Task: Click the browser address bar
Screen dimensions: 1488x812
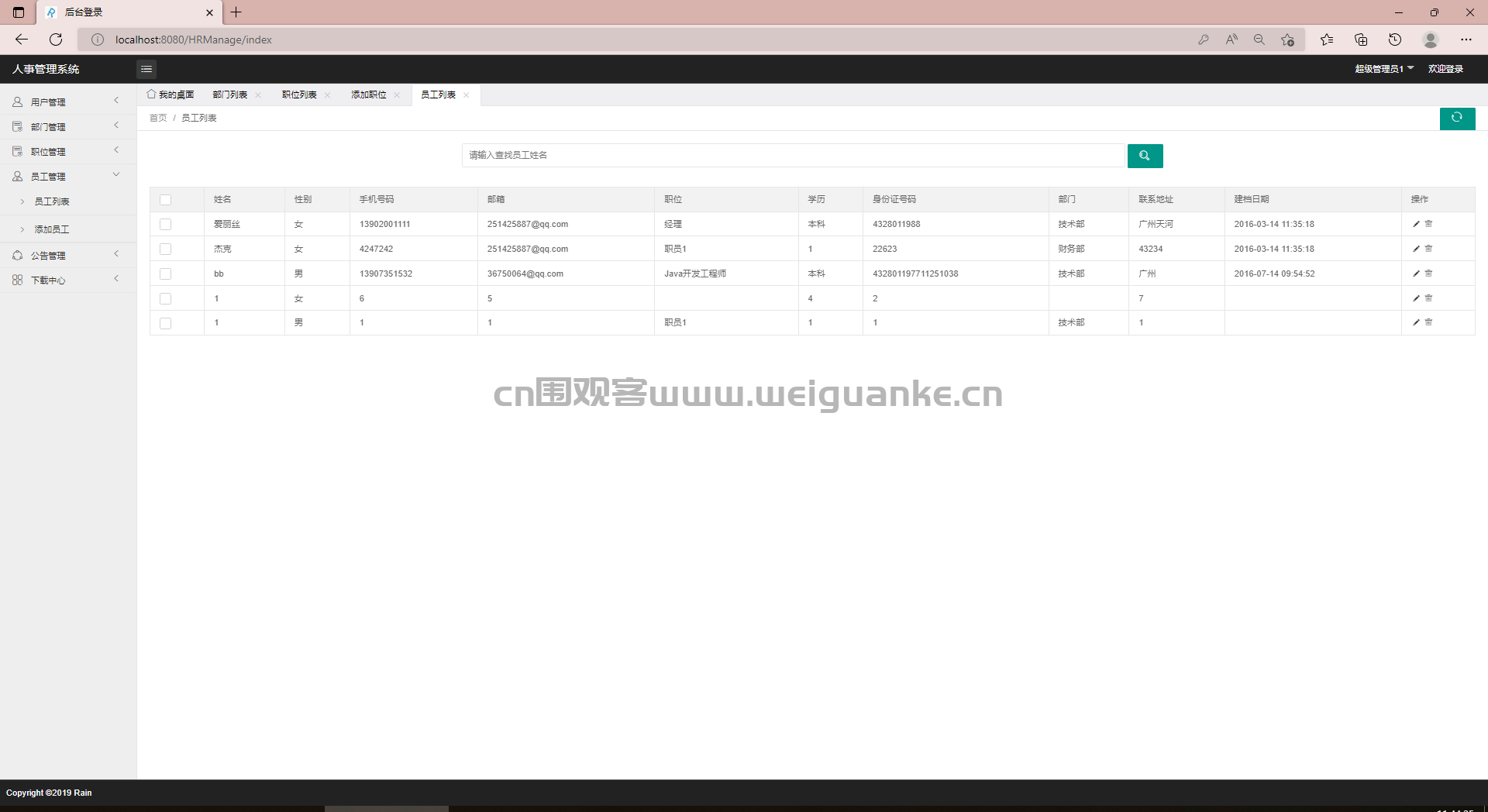Action: 651,40
